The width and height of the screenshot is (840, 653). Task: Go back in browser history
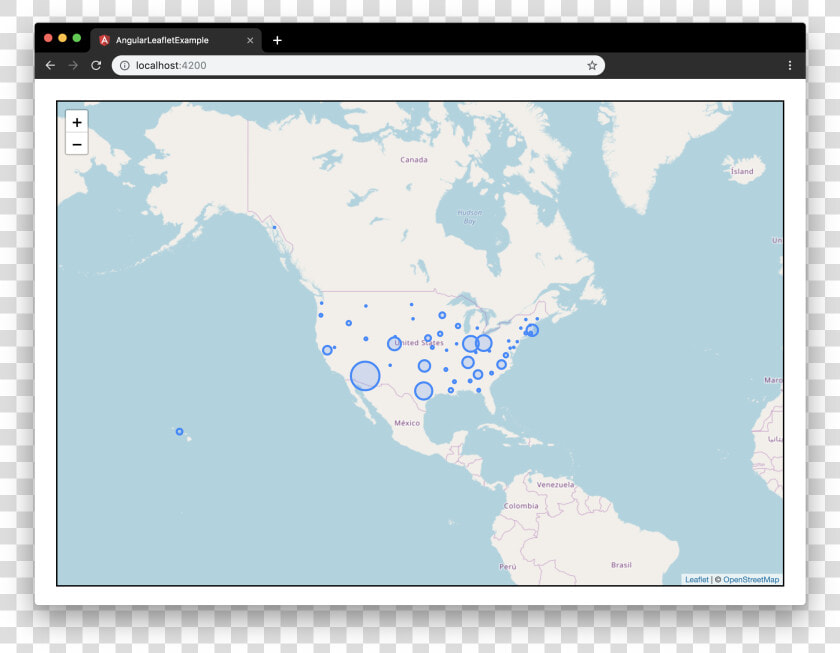[x=50, y=65]
